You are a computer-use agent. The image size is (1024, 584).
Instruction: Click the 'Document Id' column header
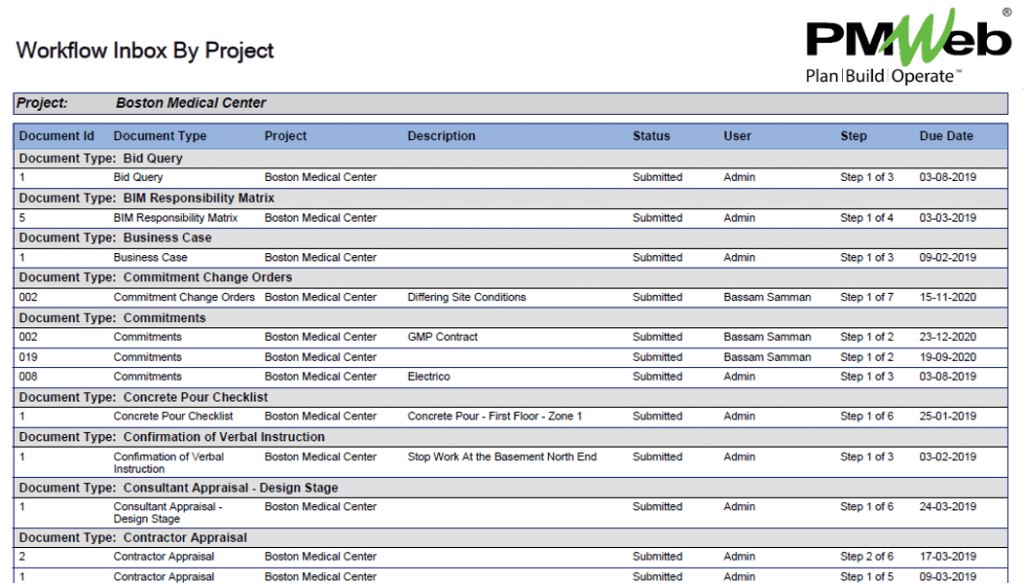coord(56,136)
